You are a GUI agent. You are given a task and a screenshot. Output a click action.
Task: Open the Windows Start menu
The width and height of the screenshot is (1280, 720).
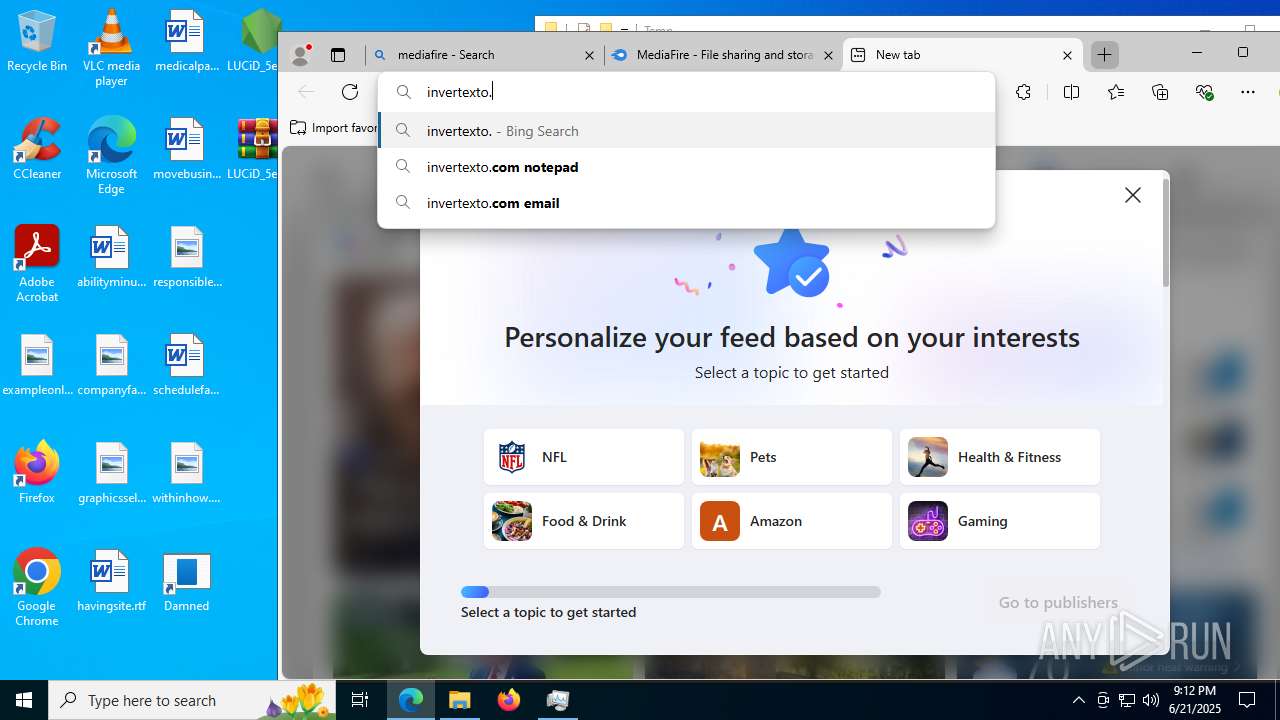point(24,700)
